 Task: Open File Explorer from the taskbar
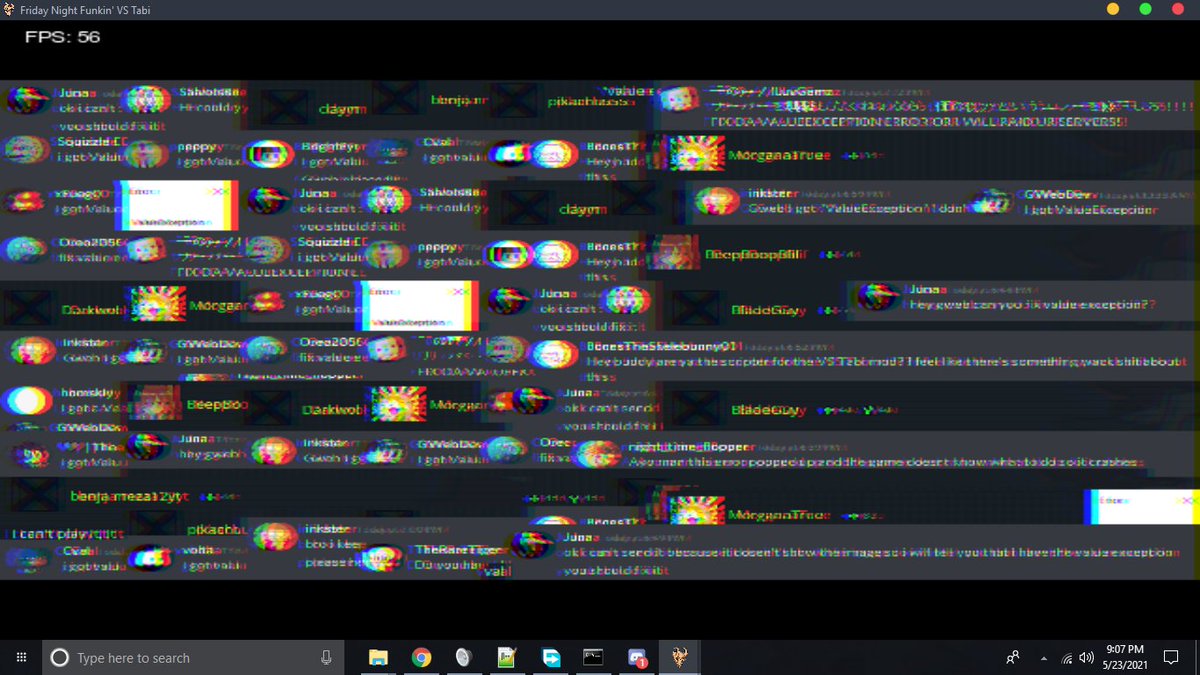378,657
